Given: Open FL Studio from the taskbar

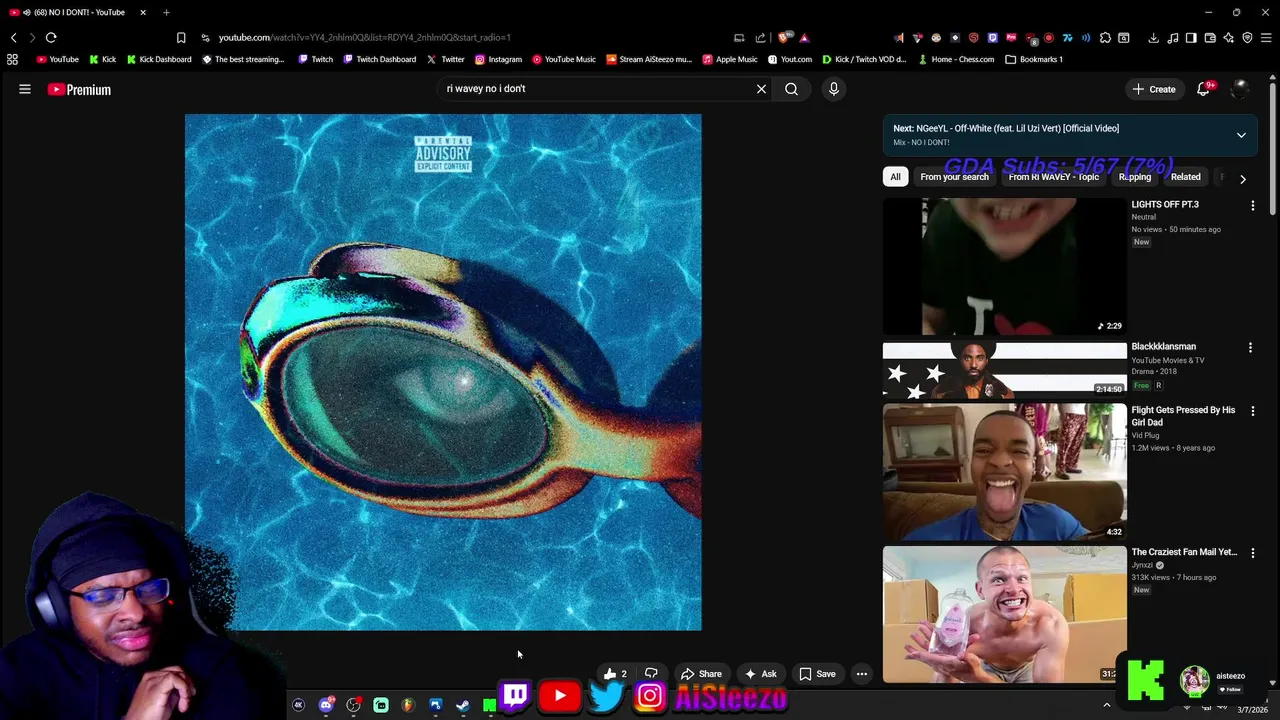Looking at the screenshot, I should [x=408, y=705].
